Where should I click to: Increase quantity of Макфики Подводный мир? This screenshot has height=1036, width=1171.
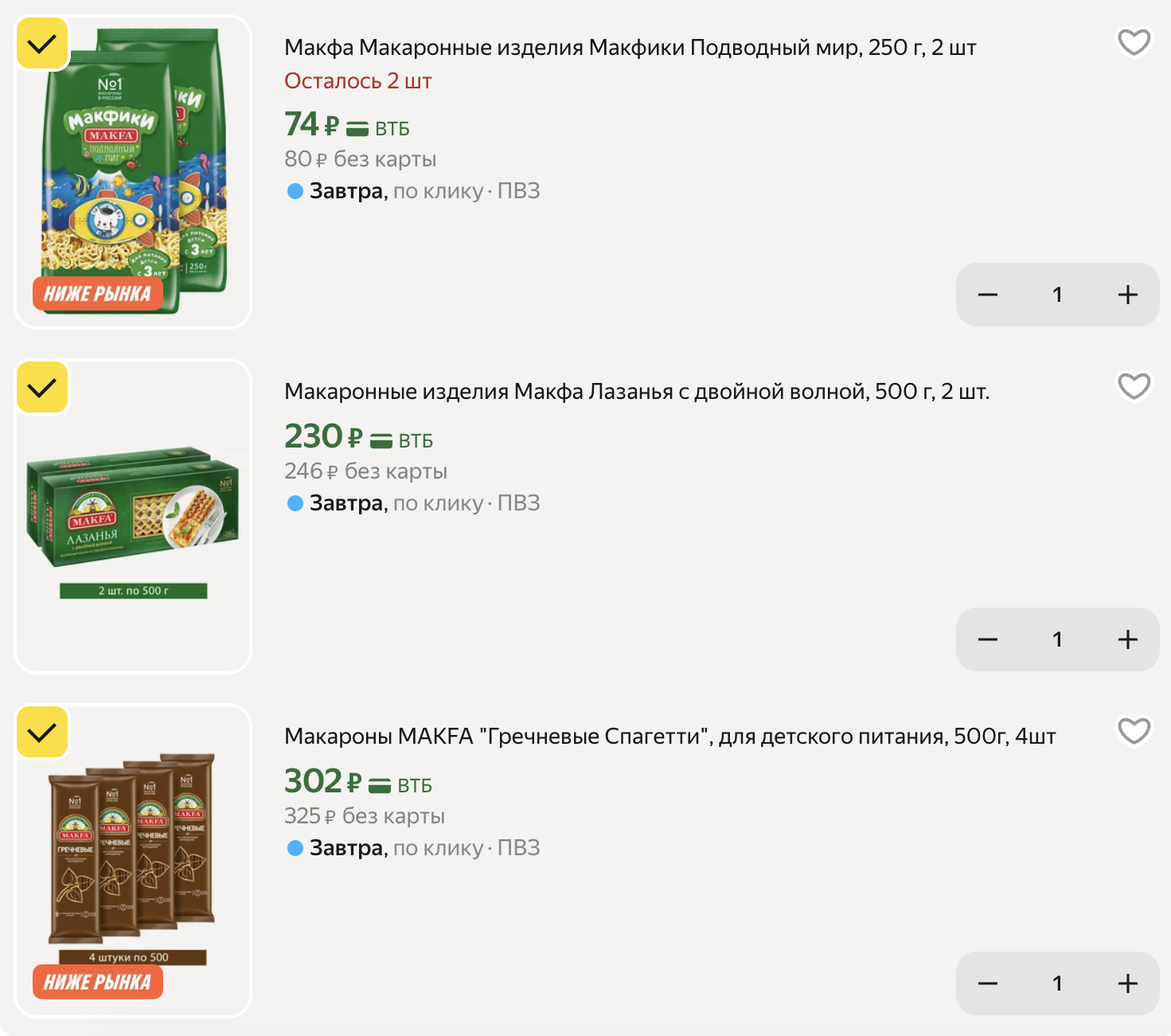1127,295
